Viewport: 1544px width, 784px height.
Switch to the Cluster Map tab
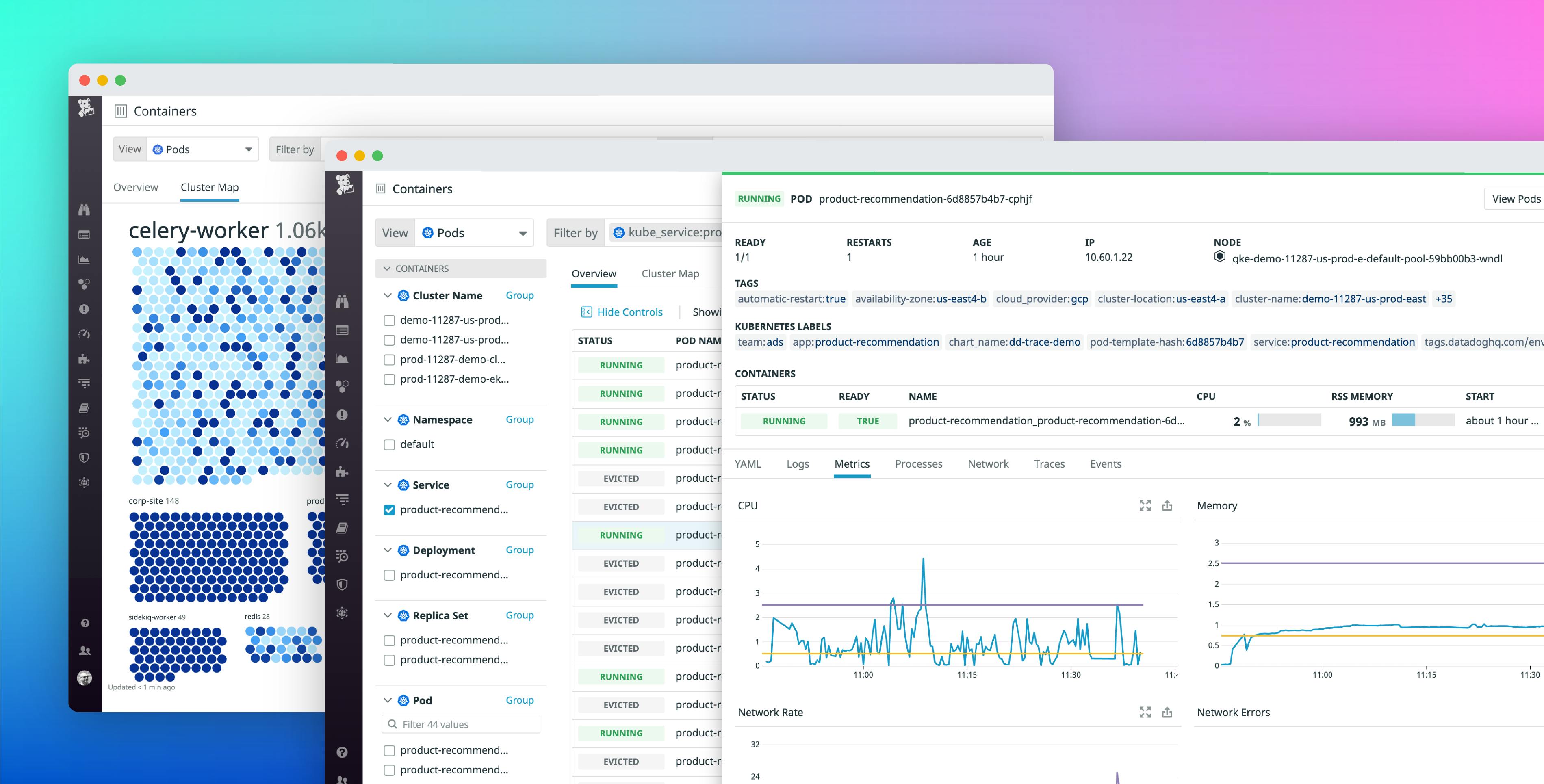(670, 273)
